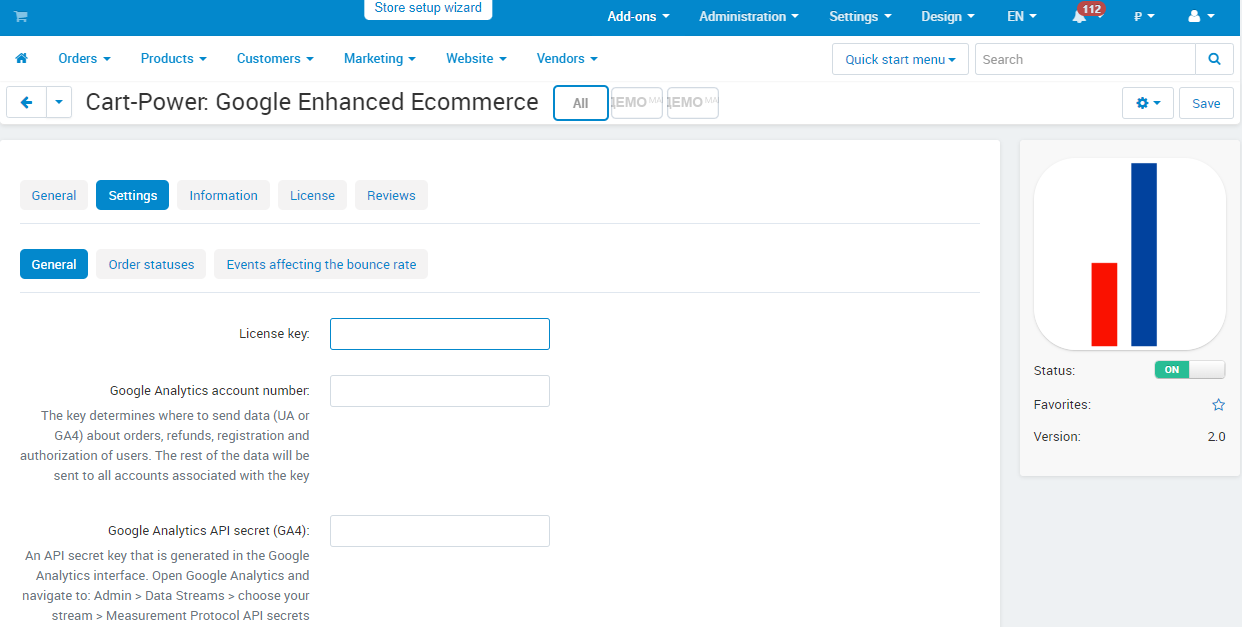Click the magnifier search button
Screen dimensions: 1242x627
point(1214,59)
